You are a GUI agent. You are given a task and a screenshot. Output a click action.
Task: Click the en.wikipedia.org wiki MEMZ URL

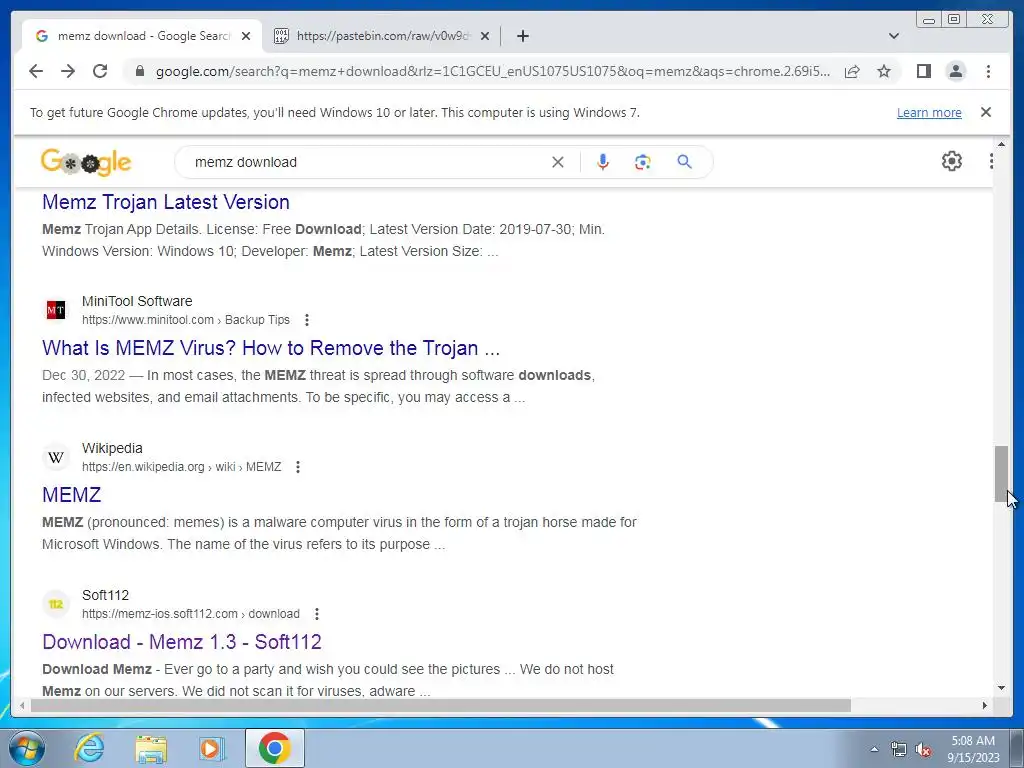[x=182, y=467]
